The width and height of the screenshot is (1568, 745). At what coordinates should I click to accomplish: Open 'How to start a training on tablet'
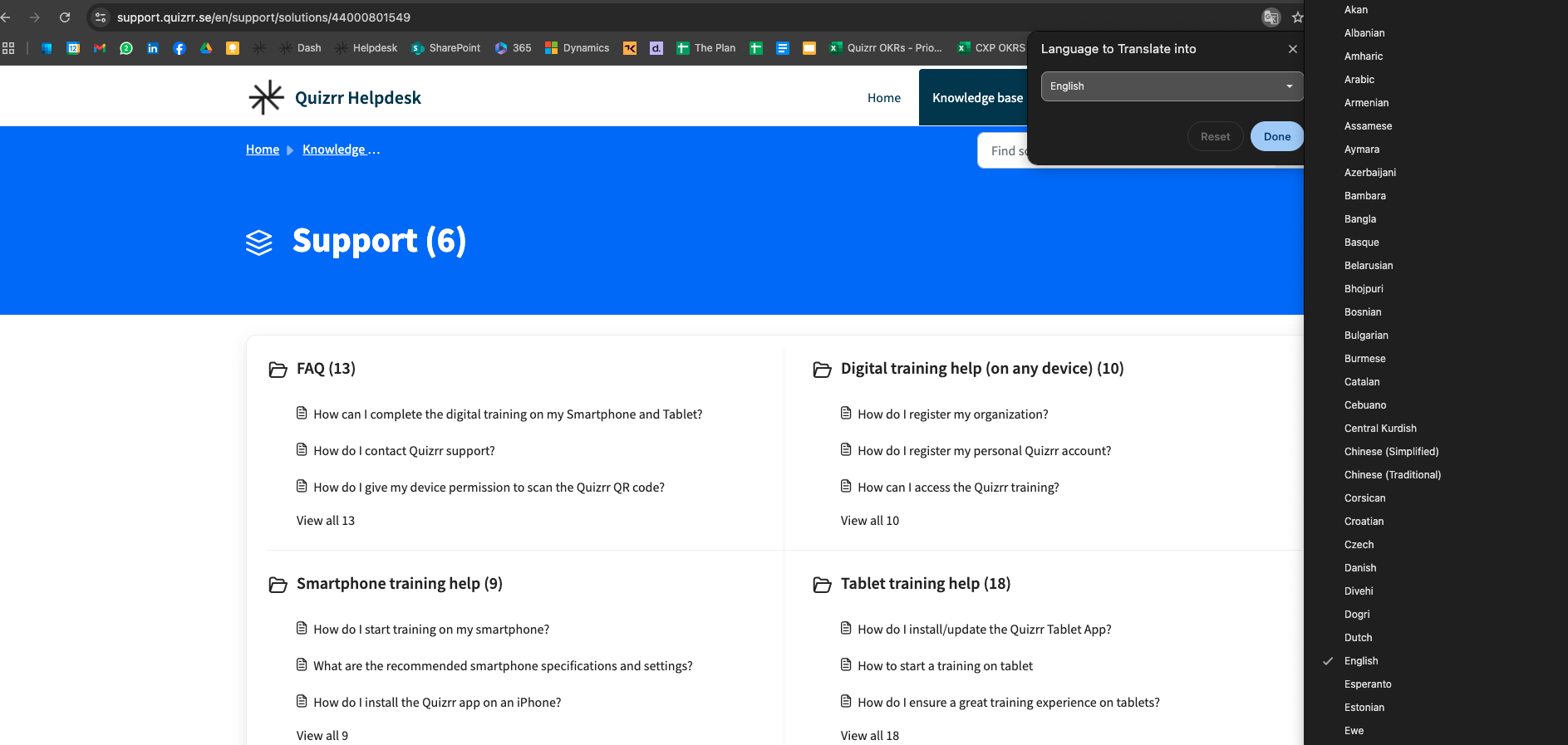click(x=946, y=666)
